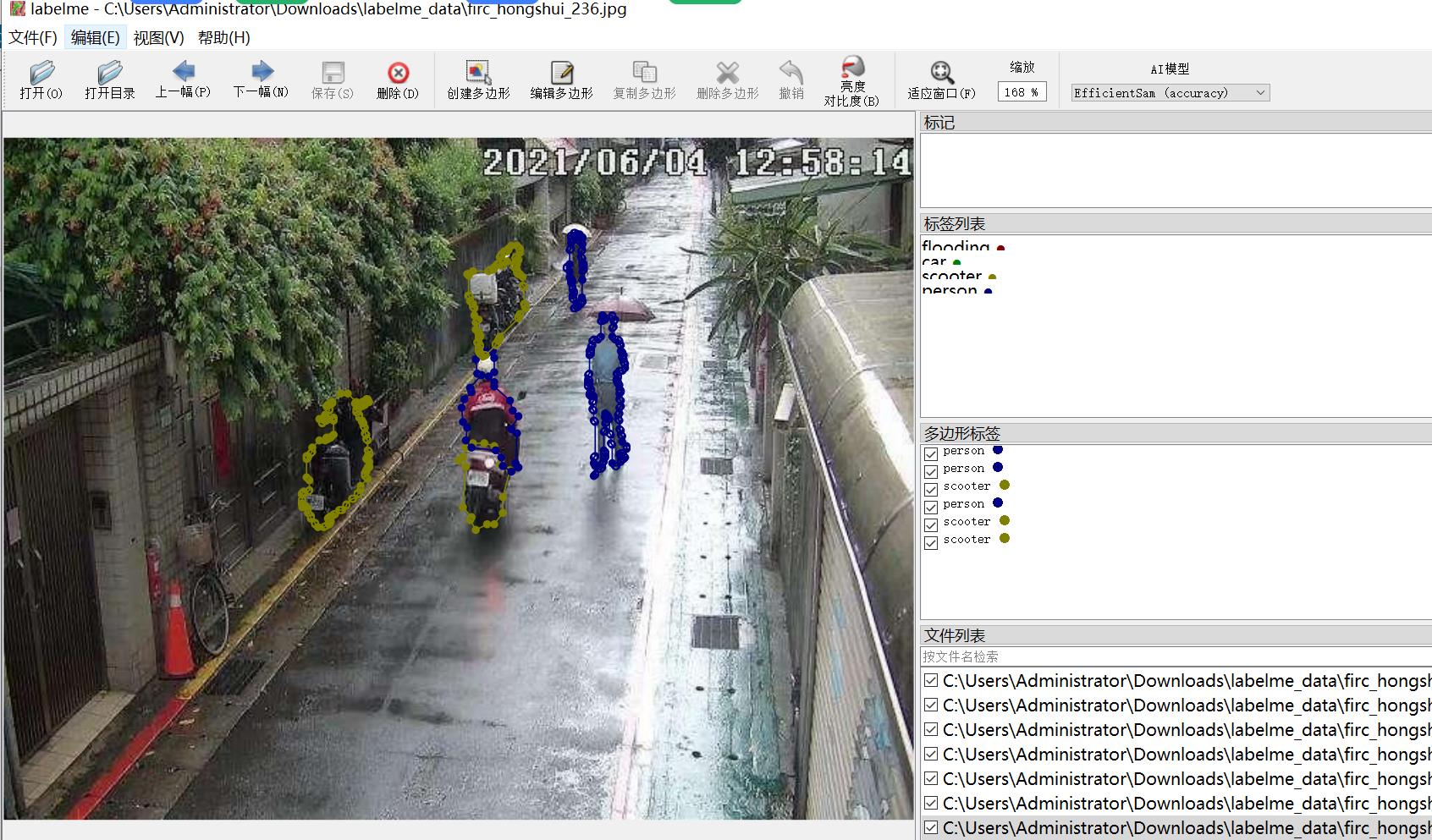
Task: Uncheck the first file list checkbox
Action: point(931,681)
